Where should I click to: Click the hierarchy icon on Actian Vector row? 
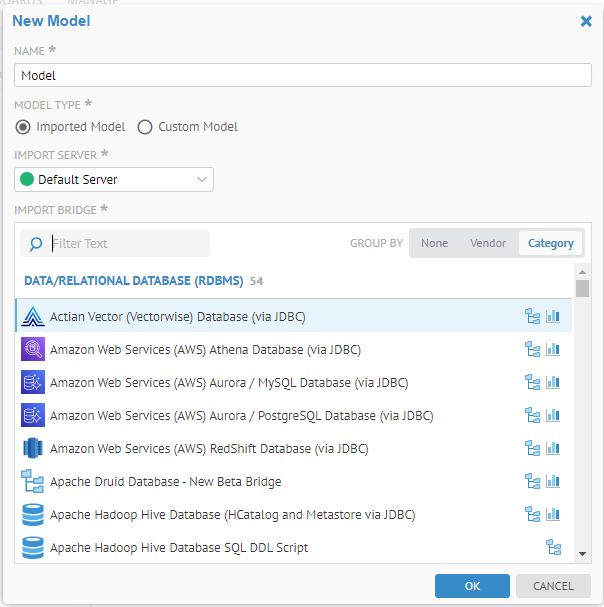(532, 317)
